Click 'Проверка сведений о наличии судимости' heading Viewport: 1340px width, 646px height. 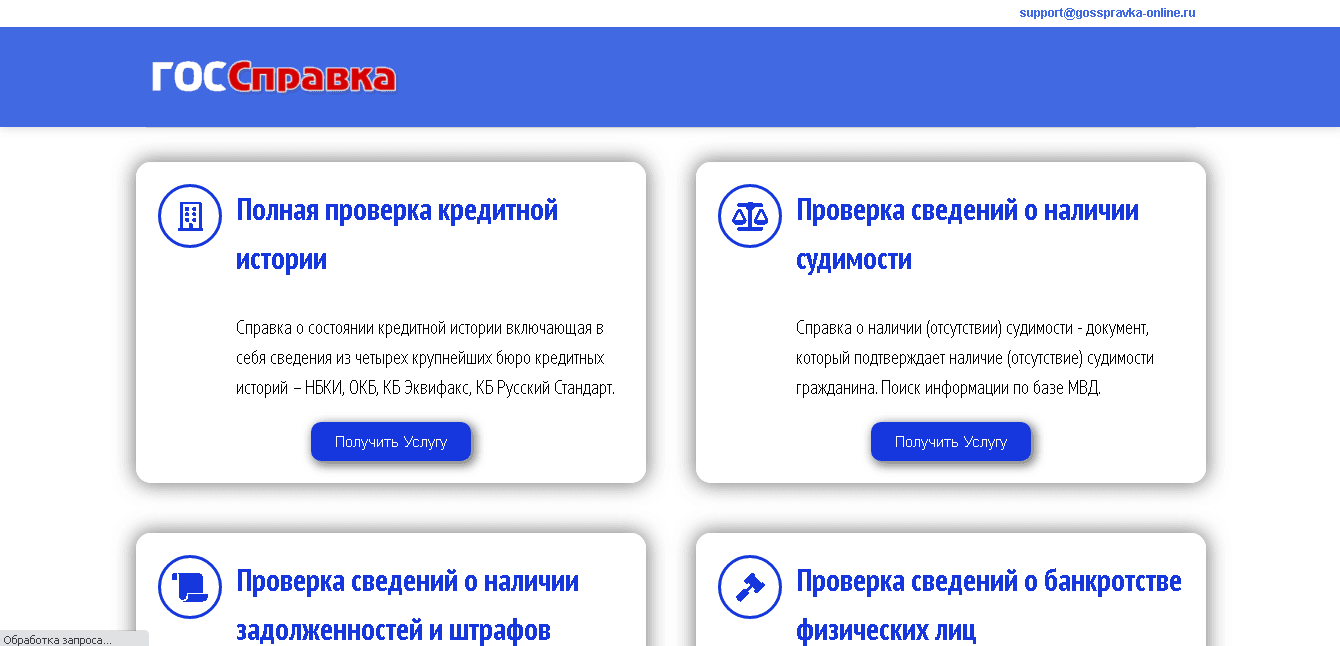tap(966, 235)
